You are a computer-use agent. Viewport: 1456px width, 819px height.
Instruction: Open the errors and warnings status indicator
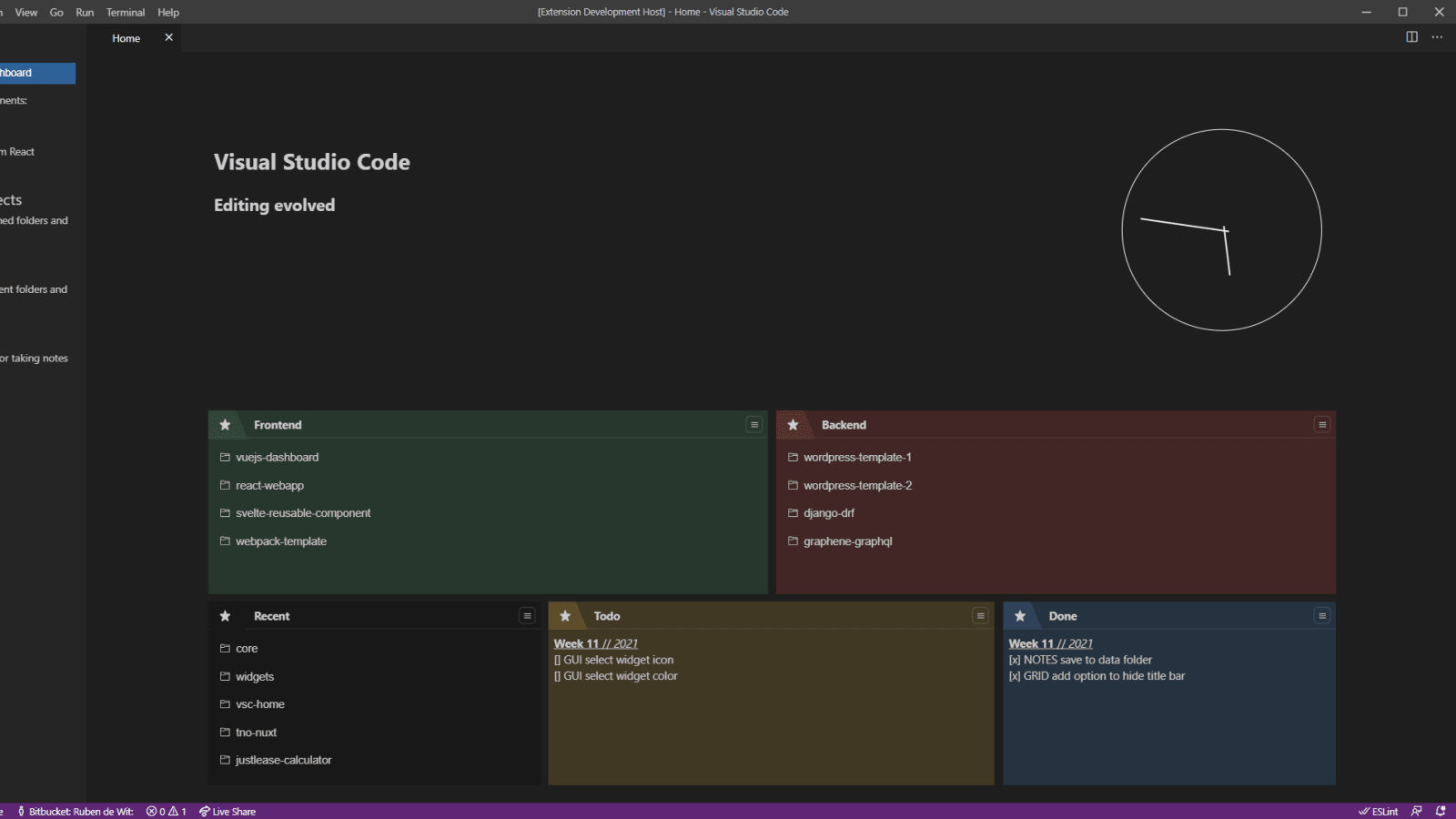[167, 812]
